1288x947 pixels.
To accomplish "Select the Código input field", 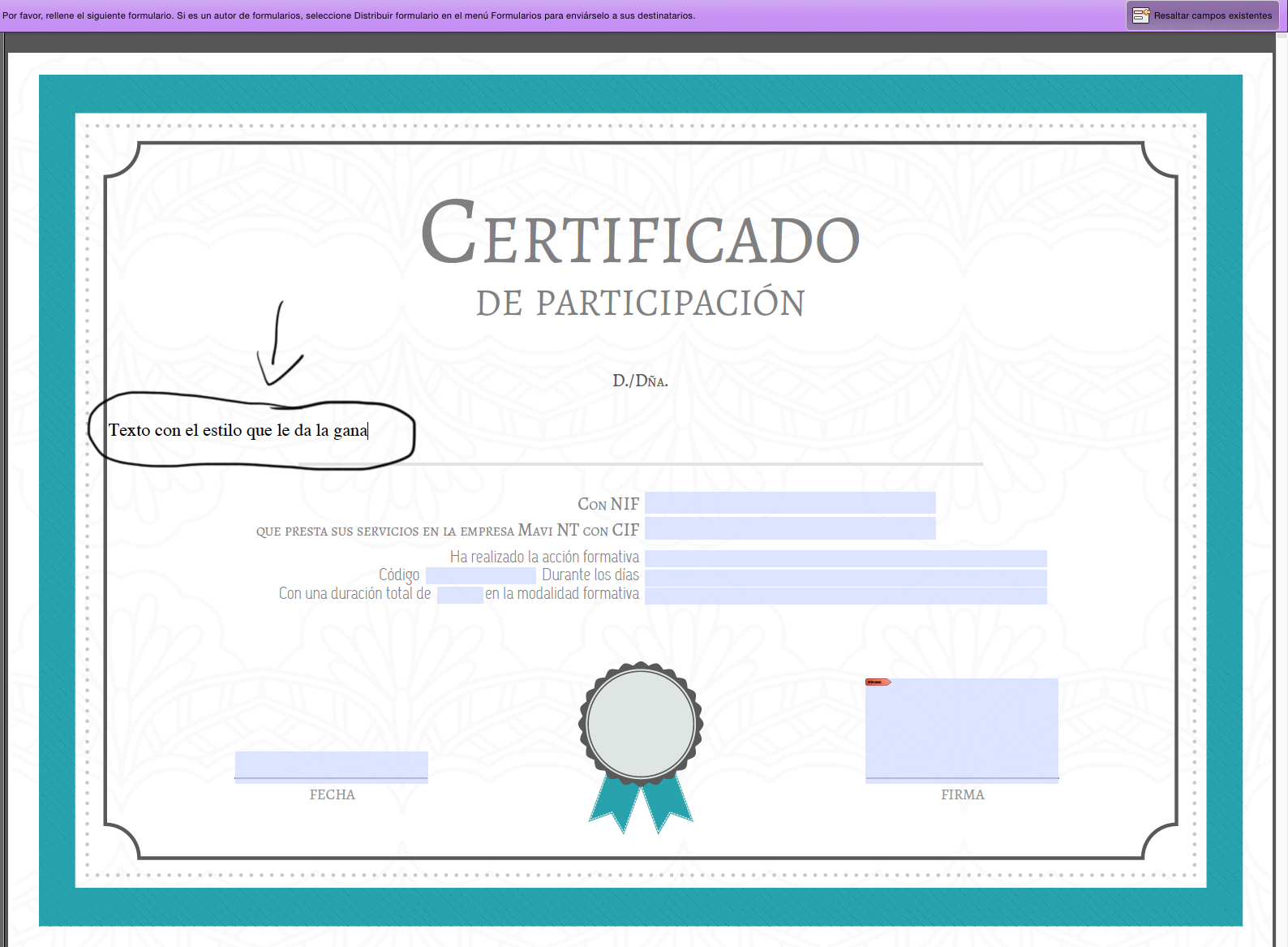I will click(480, 576).
